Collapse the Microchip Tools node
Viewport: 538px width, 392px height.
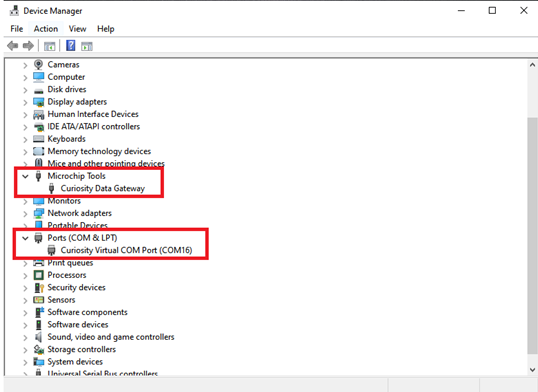[x=25, y=176]
